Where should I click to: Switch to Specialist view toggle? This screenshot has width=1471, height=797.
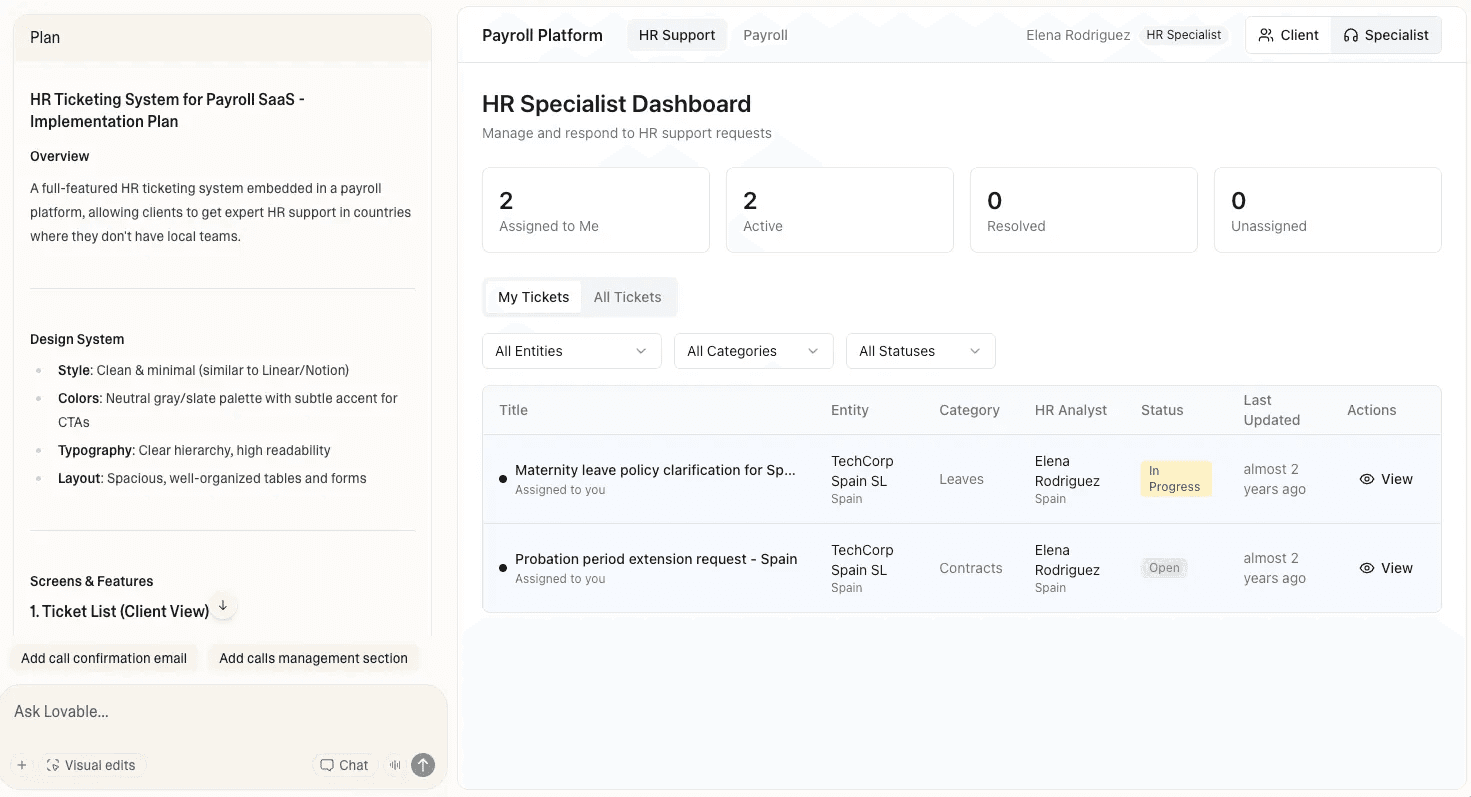click(1386, 35)
